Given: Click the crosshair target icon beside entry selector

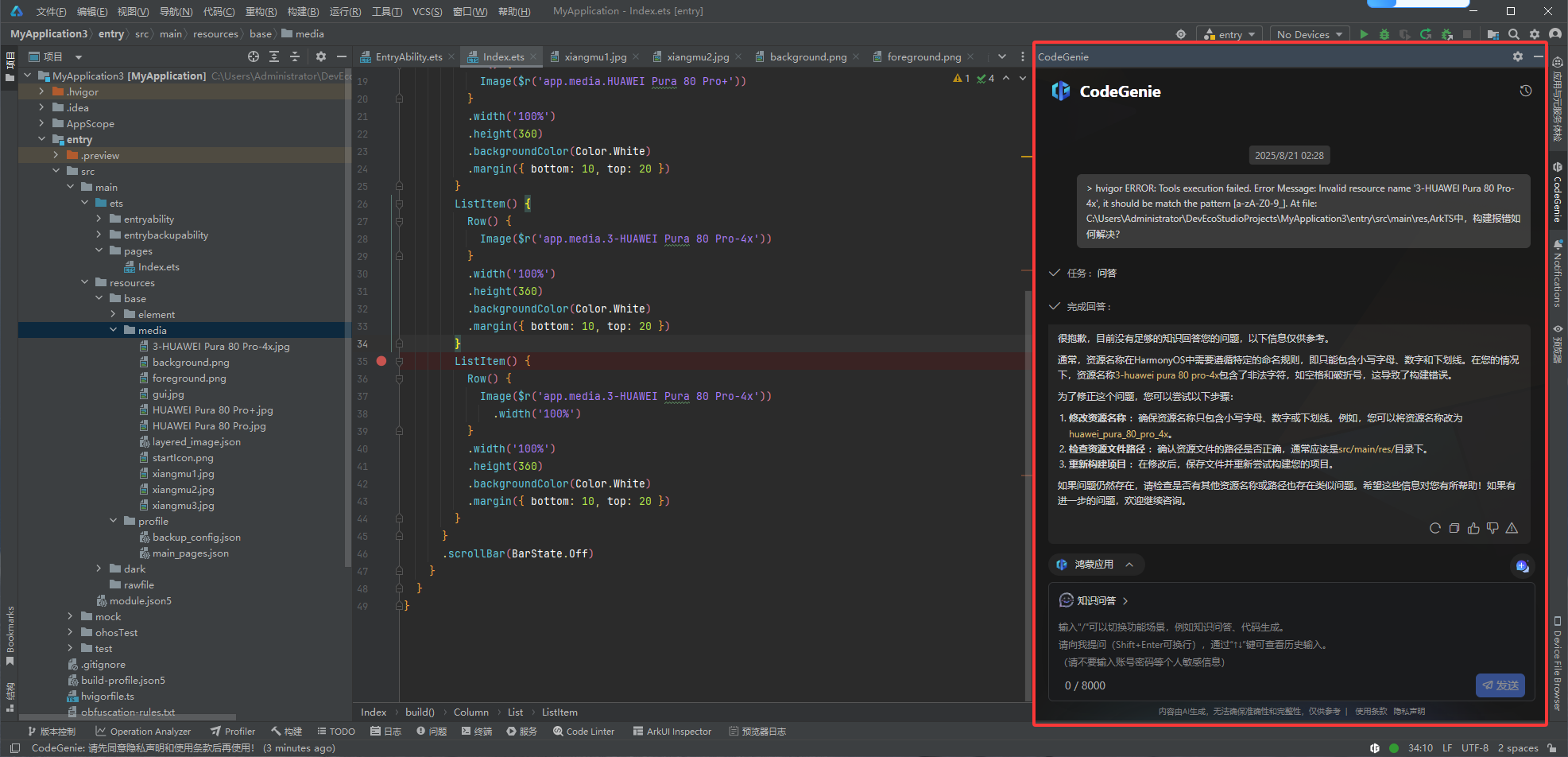Looking at the screenshot, I should (1181, 34).
